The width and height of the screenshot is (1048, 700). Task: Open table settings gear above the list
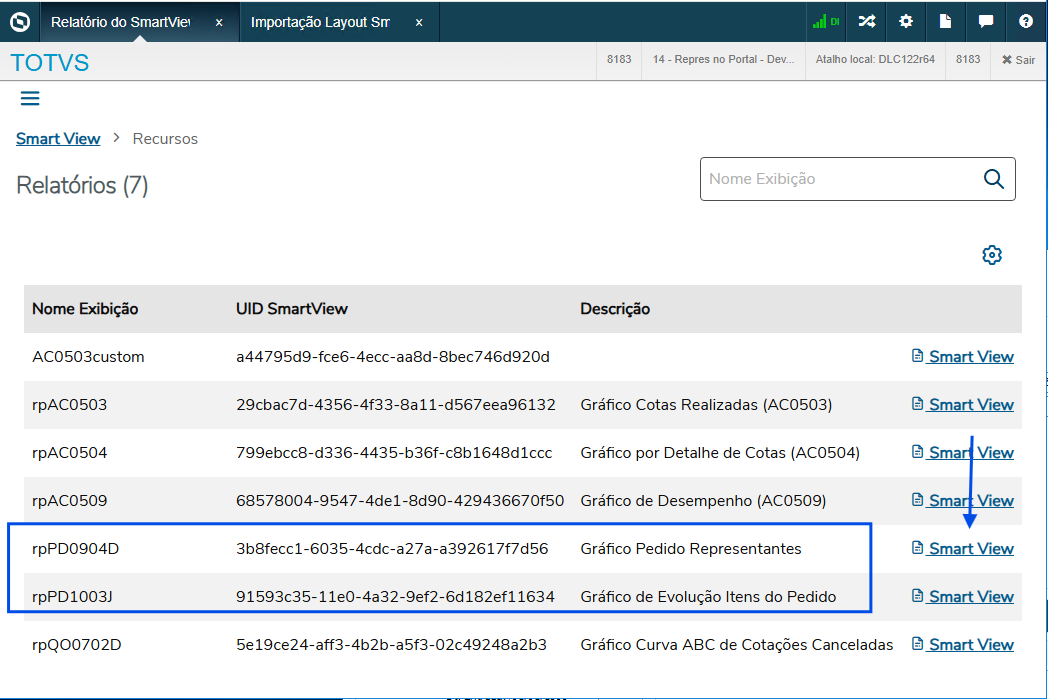pos(992,255)
